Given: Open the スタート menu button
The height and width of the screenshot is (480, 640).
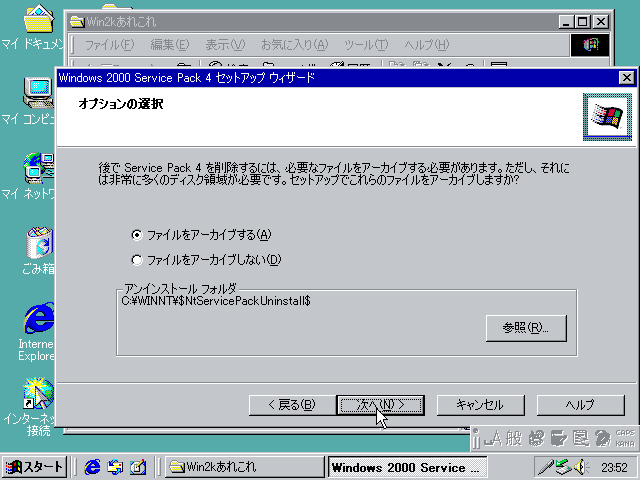Looking at the screenshot, I should 34,467.
